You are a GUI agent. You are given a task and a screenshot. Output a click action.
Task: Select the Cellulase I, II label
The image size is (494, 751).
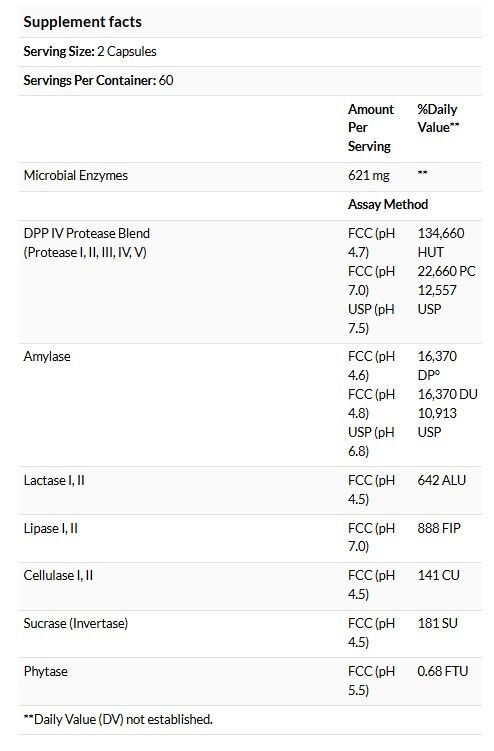58,575
